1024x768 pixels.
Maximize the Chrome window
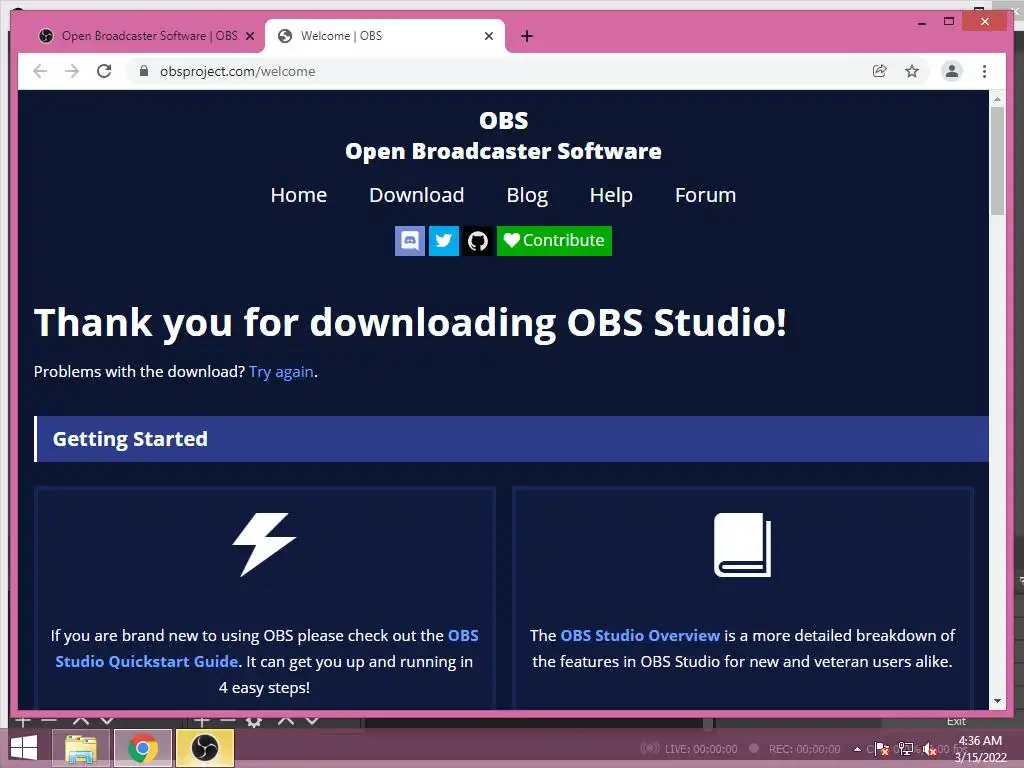point(950,22)
